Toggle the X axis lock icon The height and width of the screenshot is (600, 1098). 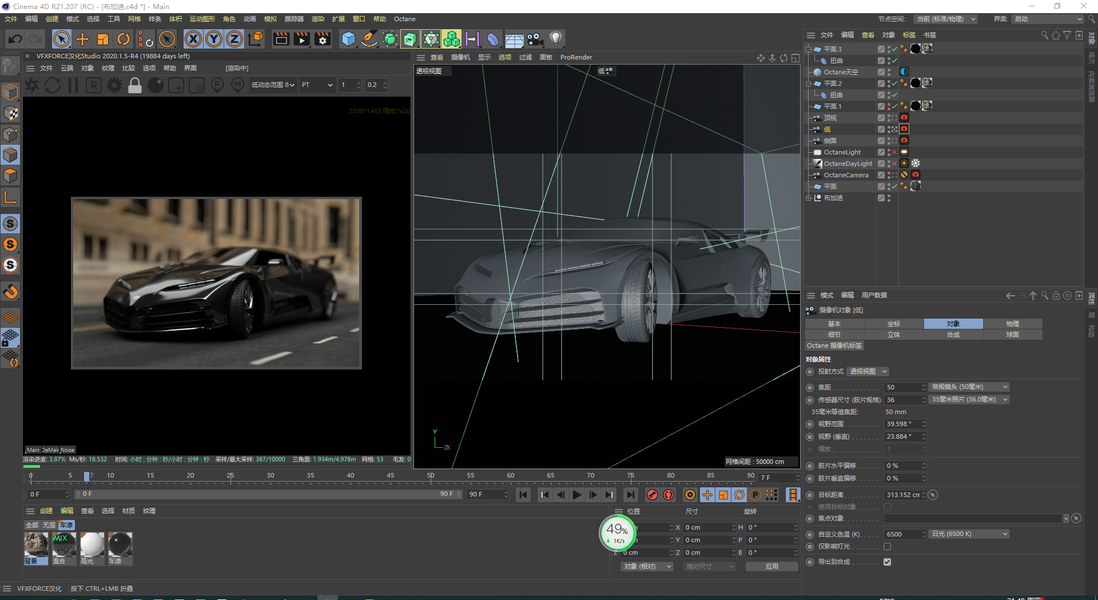[193, 39]
